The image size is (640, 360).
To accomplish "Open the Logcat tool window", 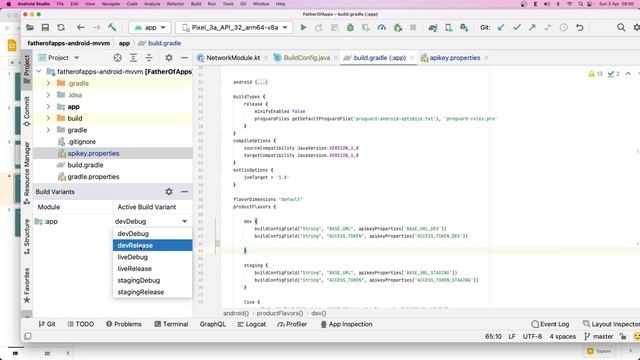I will point(251,324).
